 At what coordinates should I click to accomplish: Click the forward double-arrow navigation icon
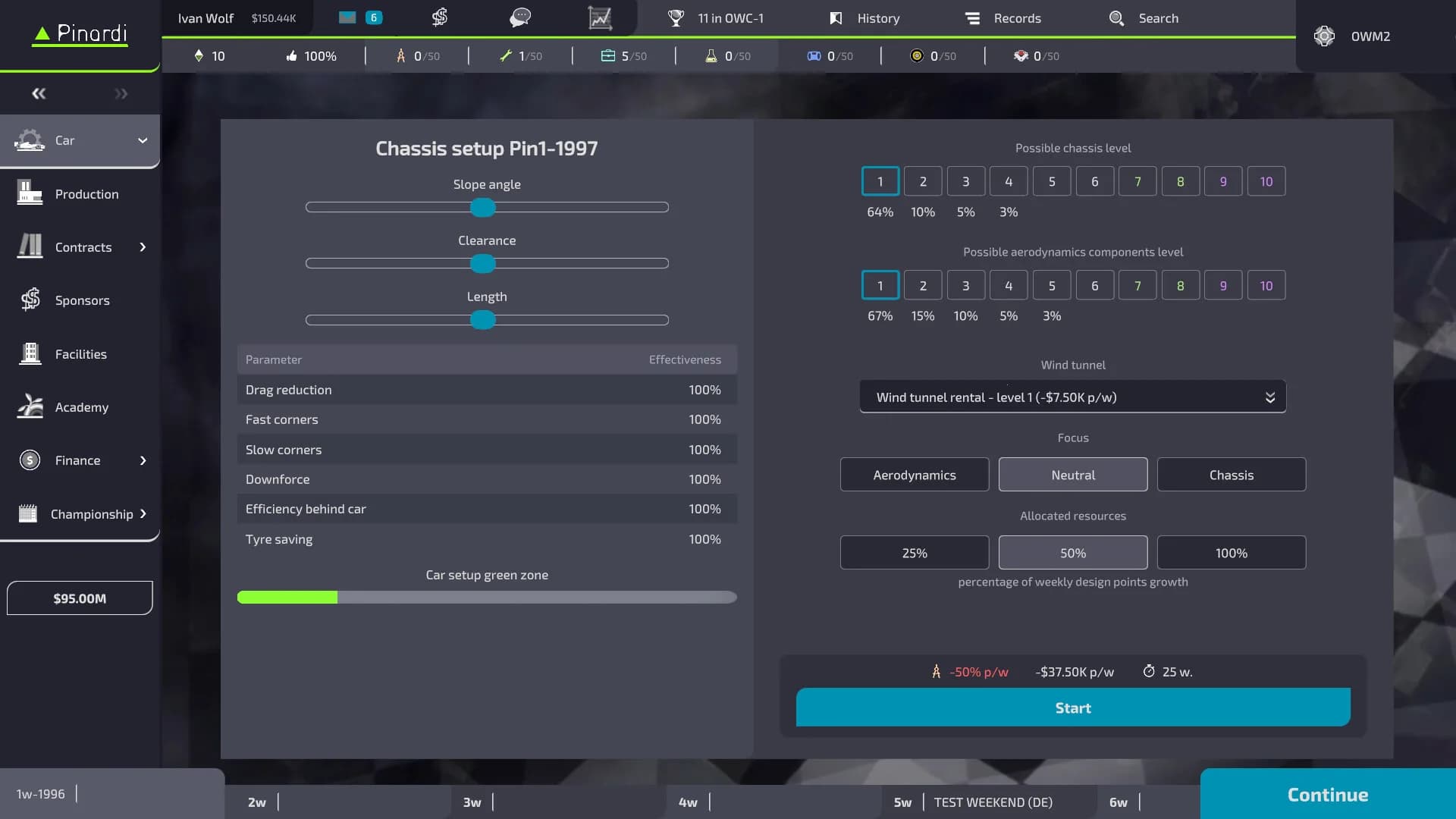pos(121,94)
